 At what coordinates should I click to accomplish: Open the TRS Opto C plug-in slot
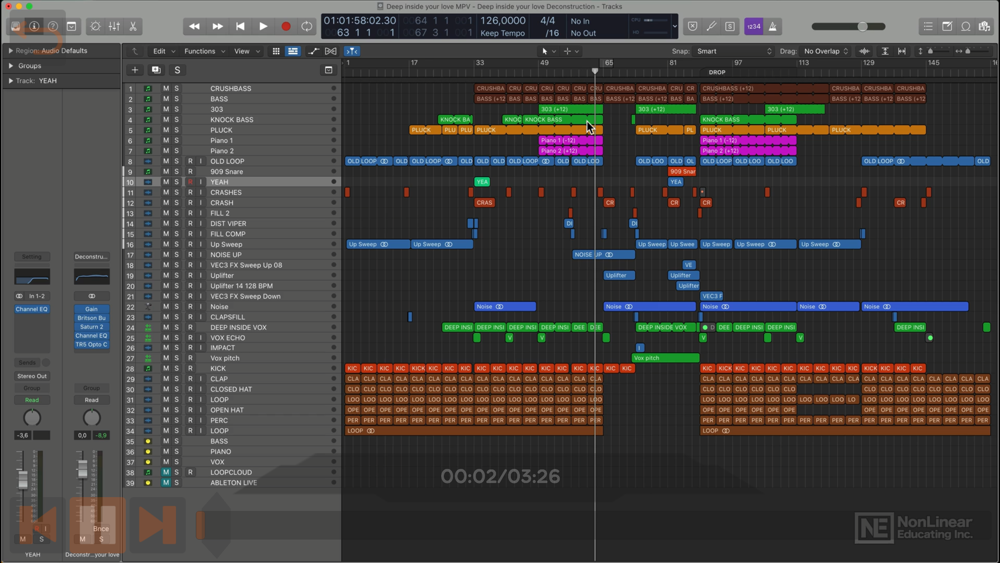[92, 344]
